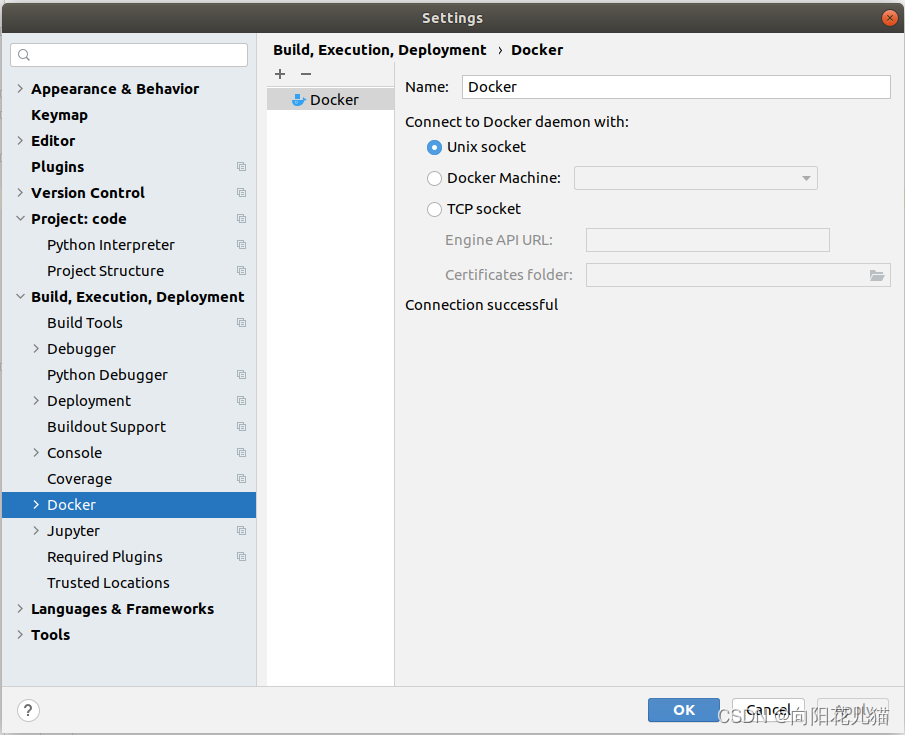Select the Docker Machine radio button

tap(435, 178)
